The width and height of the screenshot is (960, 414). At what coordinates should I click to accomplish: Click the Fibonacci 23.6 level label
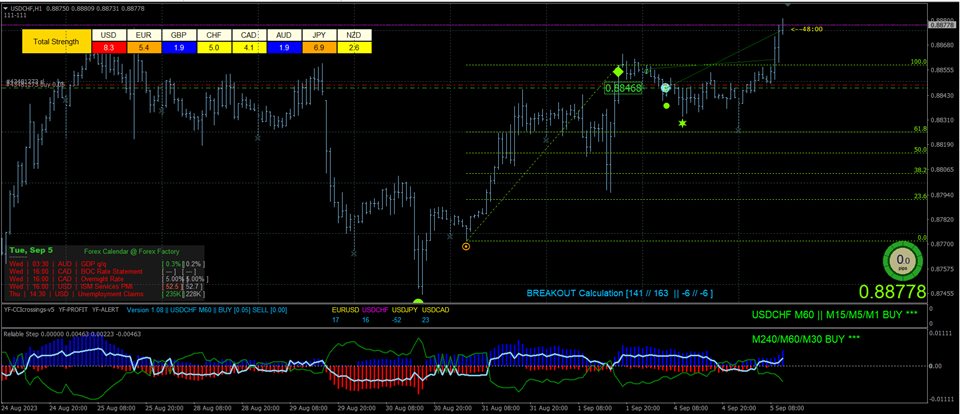pos(921,196)
